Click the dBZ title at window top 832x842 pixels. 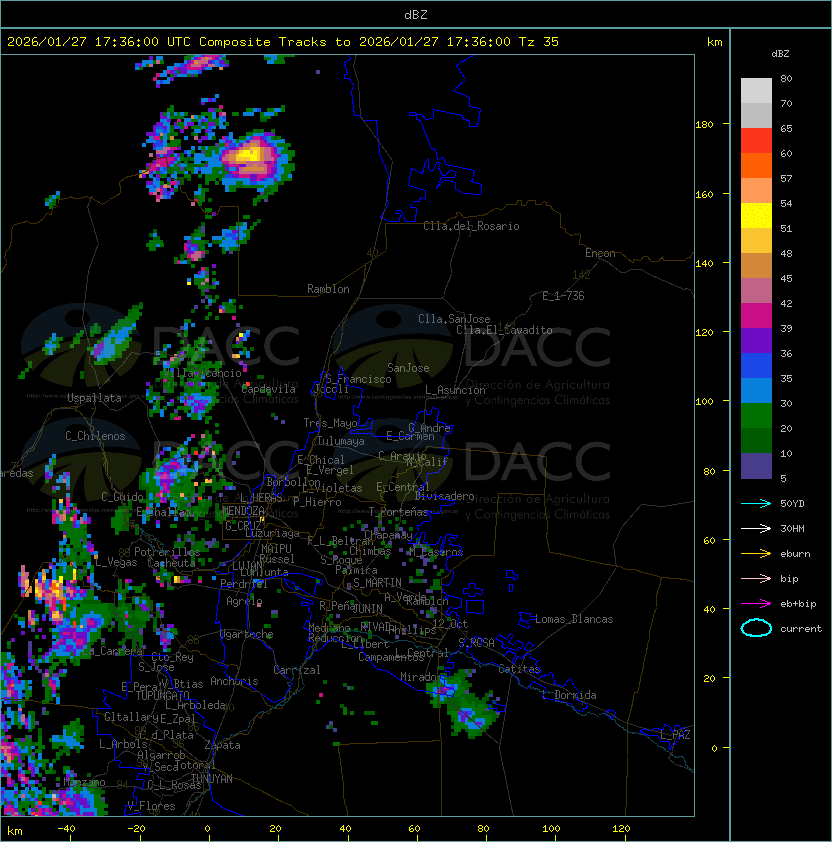415,14
